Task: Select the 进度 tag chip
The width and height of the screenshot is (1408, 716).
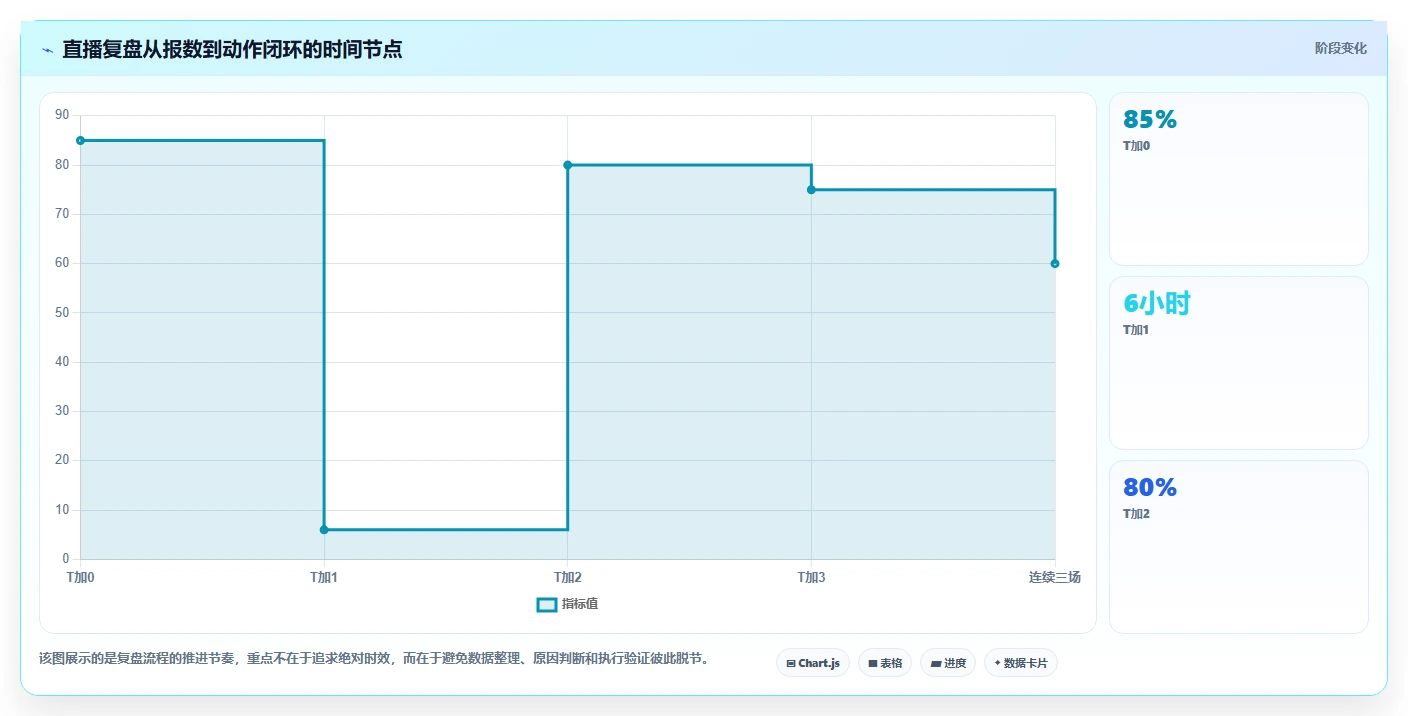Action: tap(947, 663)
